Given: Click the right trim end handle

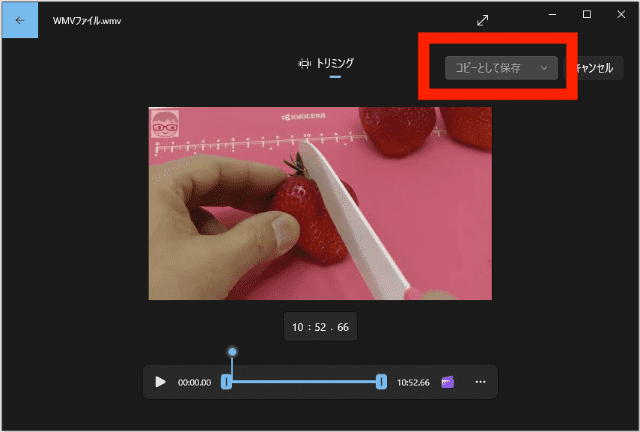Looking at the screenshot, I should tap(381, 382).
